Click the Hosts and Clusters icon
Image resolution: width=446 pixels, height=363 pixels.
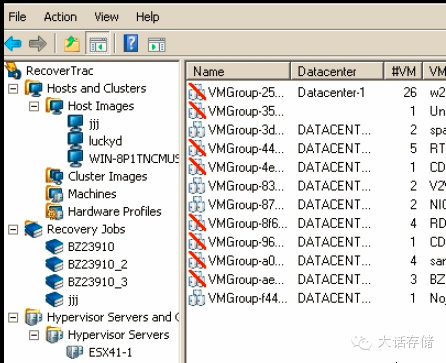pos(34,88)
